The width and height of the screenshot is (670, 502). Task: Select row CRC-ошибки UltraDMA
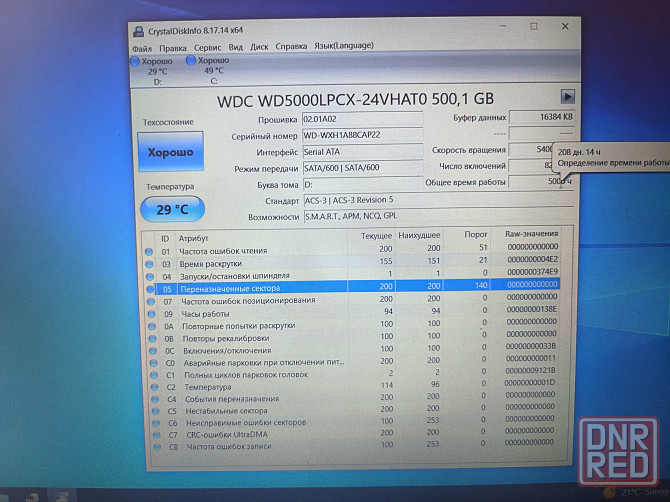click(x=356, y=433)
